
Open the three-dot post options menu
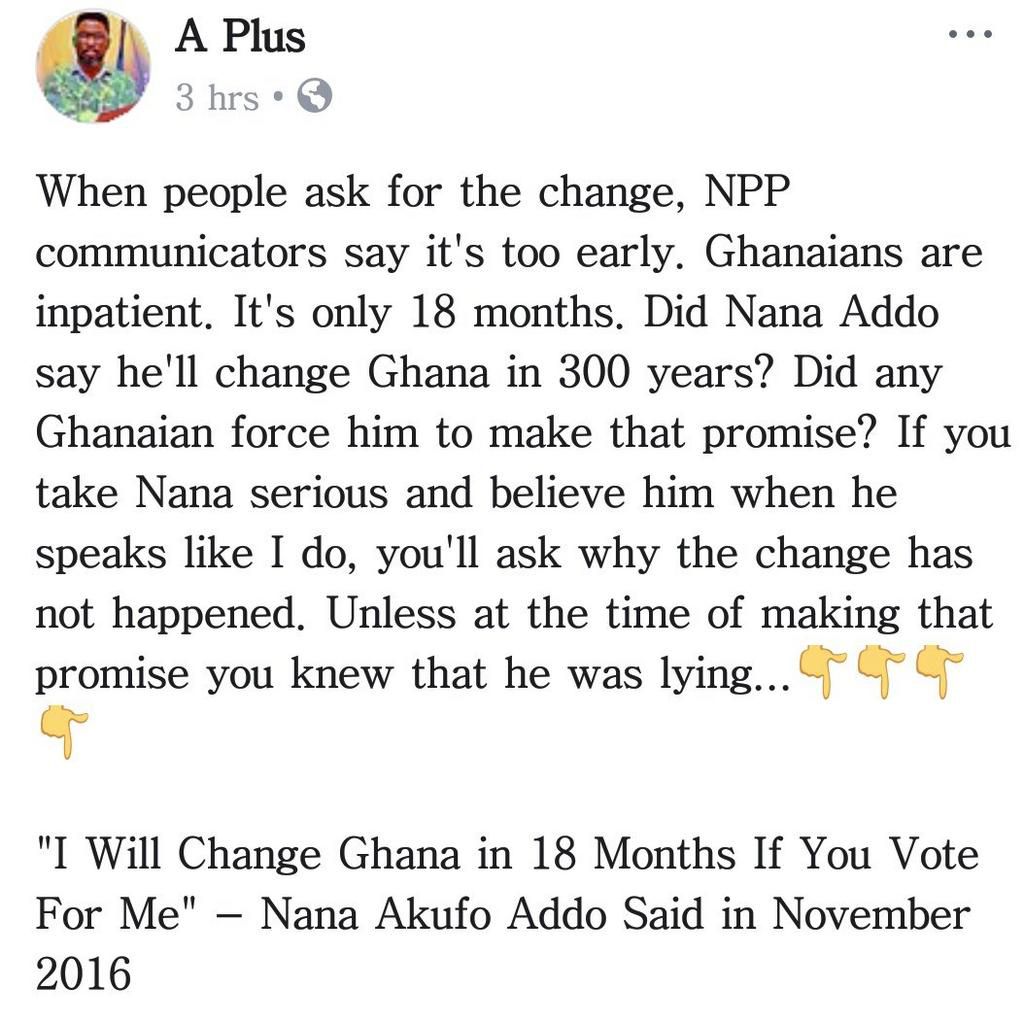(x=970, y=34)
